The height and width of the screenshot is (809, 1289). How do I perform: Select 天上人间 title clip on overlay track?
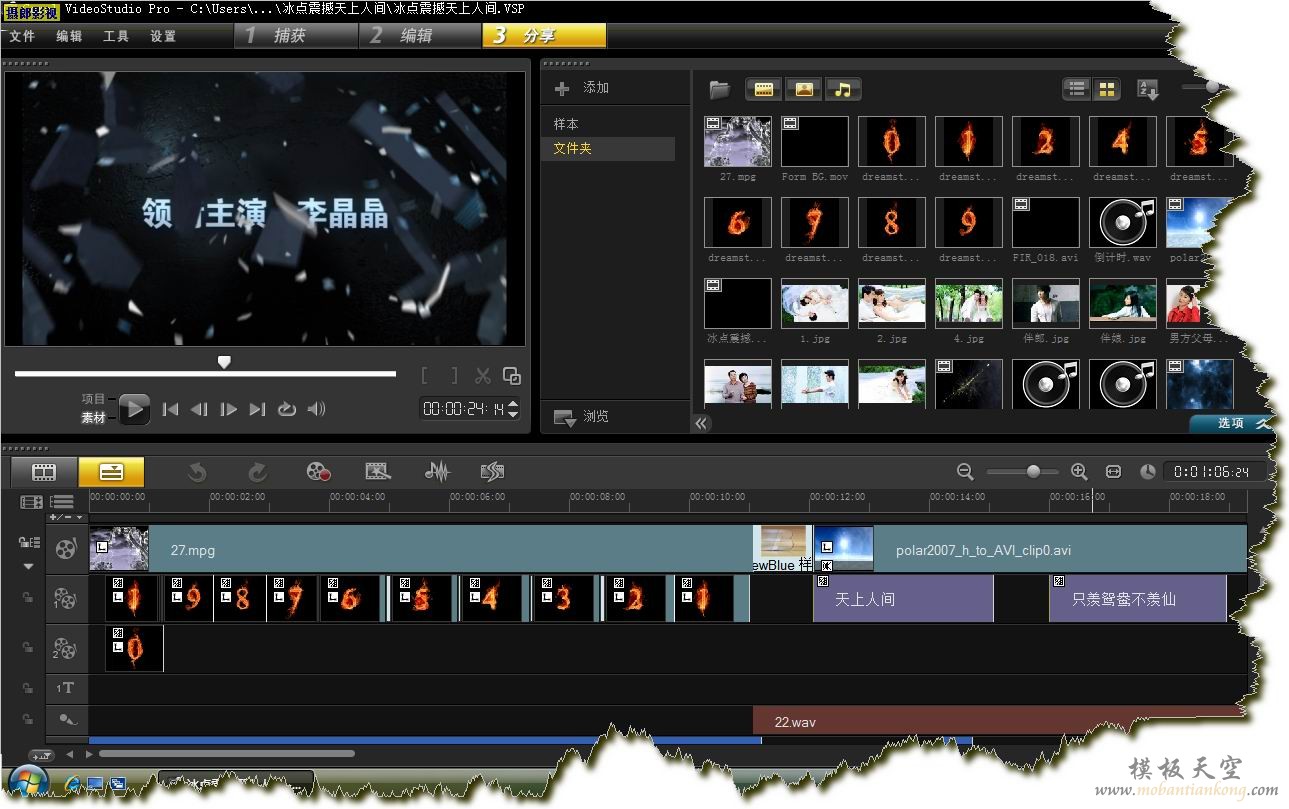[903, 599]
